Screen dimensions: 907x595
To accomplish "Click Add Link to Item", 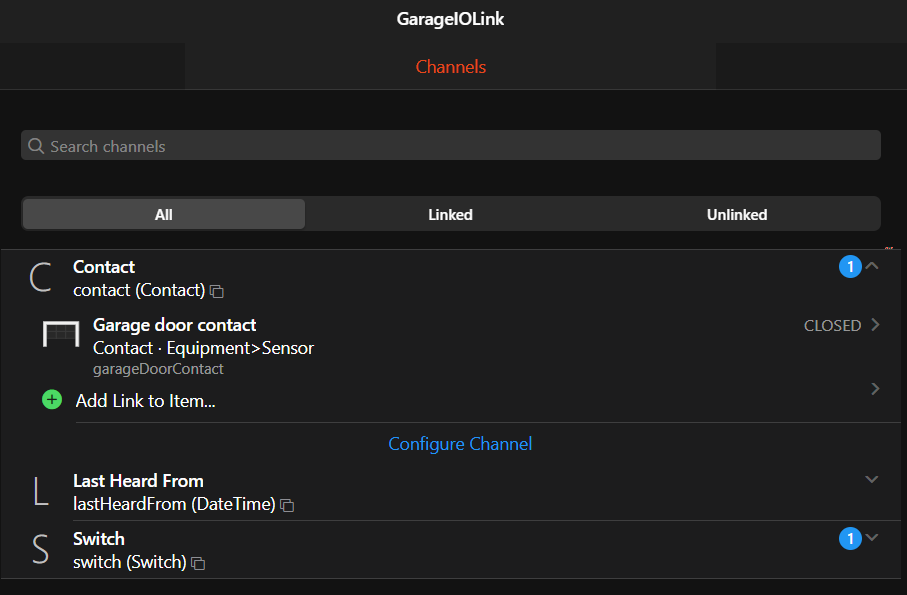I will pyautogui.click(x=146, y=401).
